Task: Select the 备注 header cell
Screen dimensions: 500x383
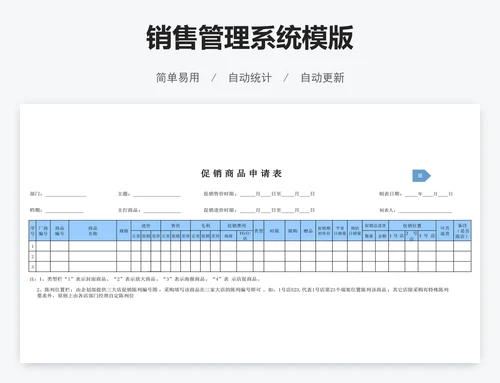Action: coord(462,231)
